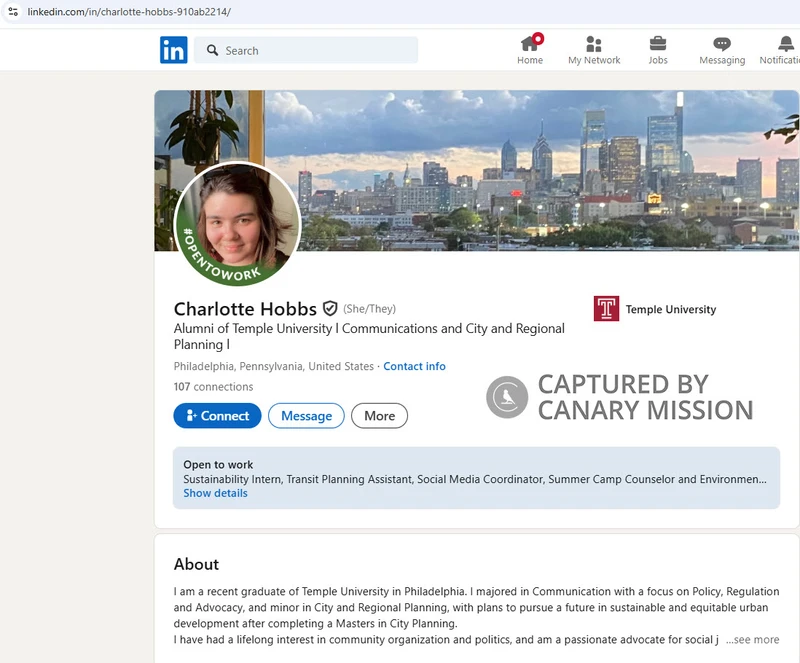Click the site info icon in address bar
Image resolution: width=800 pixels, height=663 pixels.
[13, 11]
